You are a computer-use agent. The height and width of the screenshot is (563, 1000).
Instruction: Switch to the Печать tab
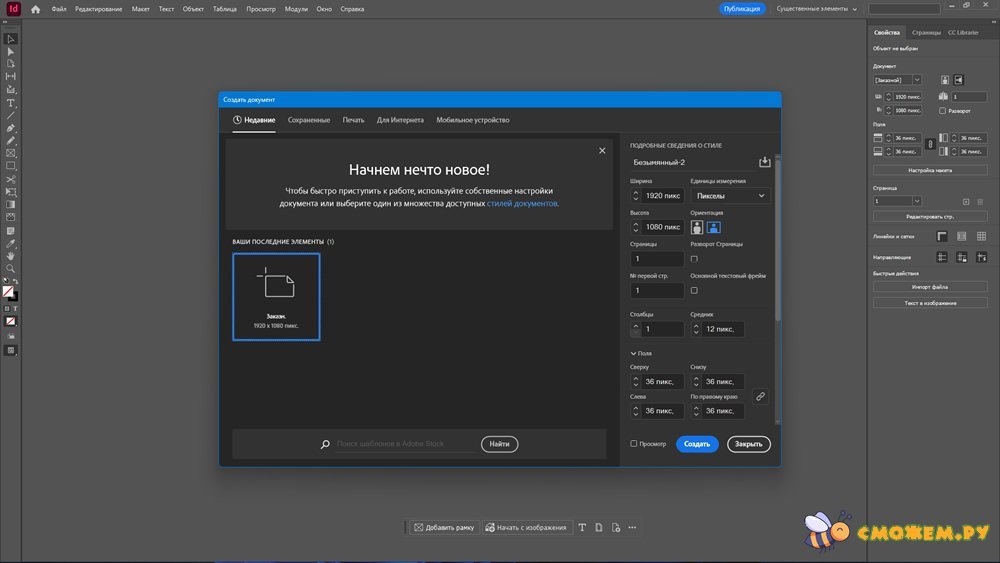353,120
